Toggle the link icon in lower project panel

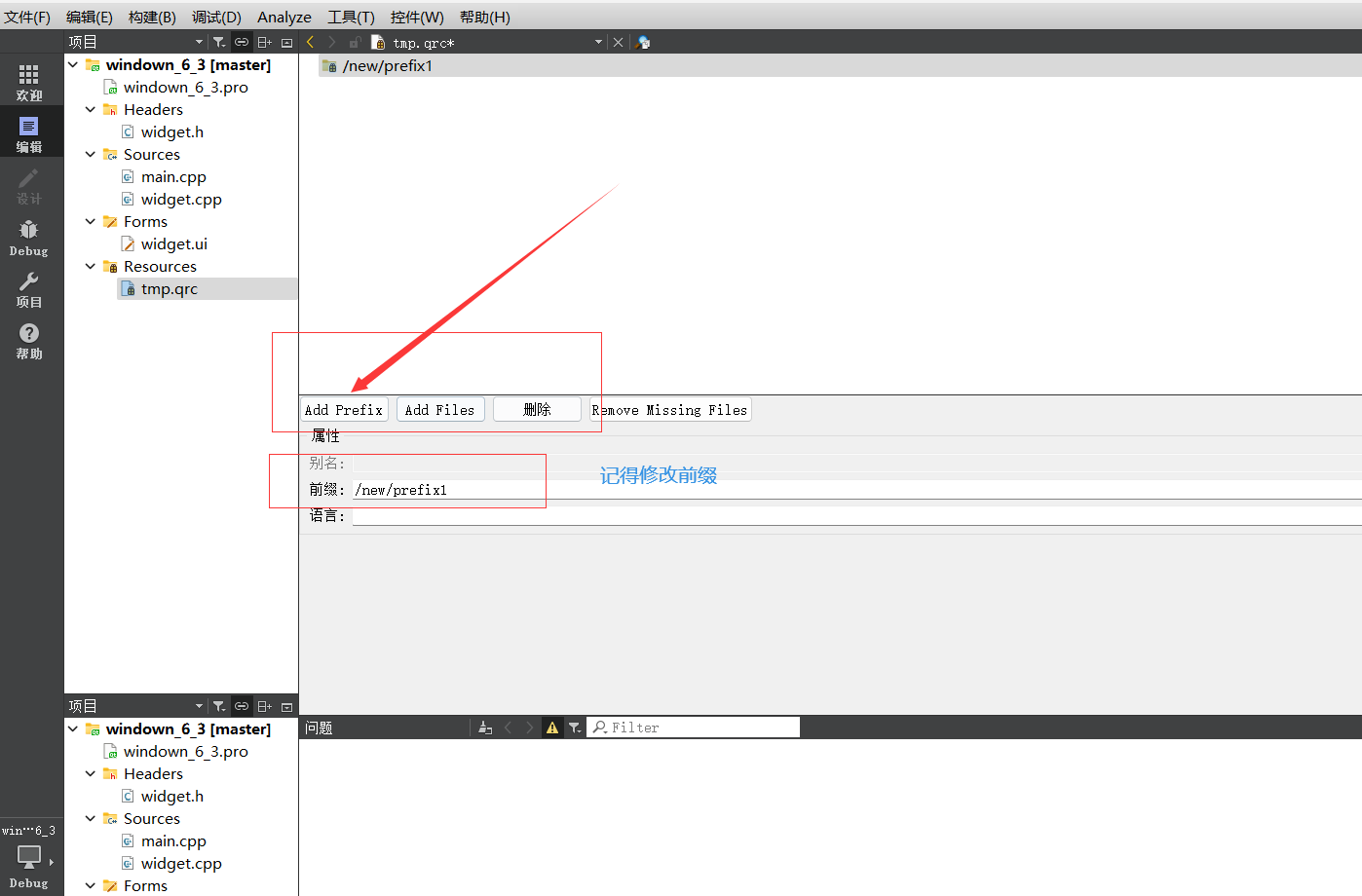241,705
